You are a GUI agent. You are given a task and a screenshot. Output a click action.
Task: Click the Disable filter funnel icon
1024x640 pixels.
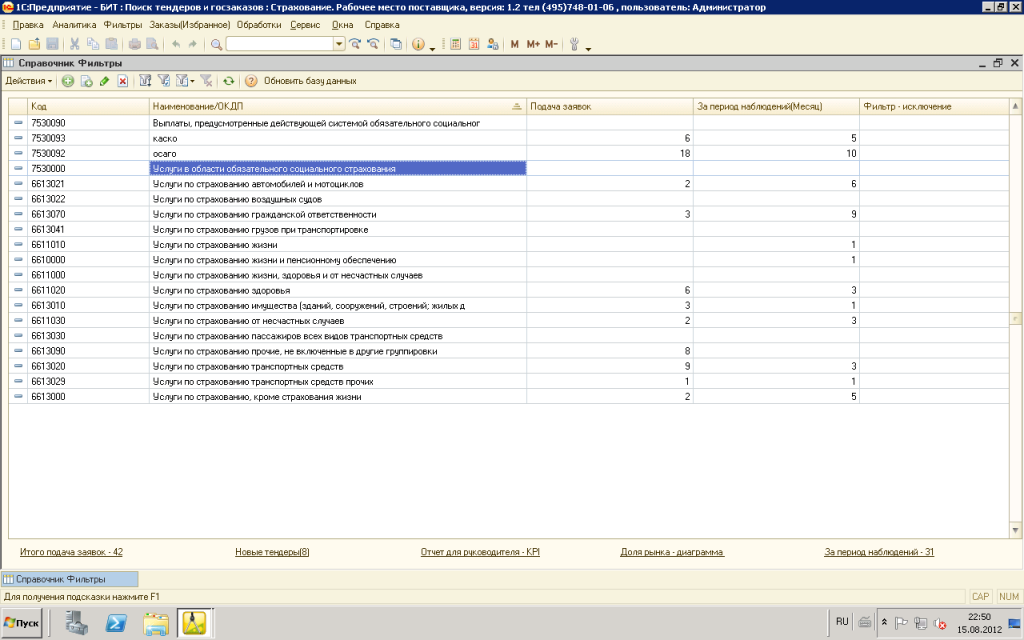206,81
